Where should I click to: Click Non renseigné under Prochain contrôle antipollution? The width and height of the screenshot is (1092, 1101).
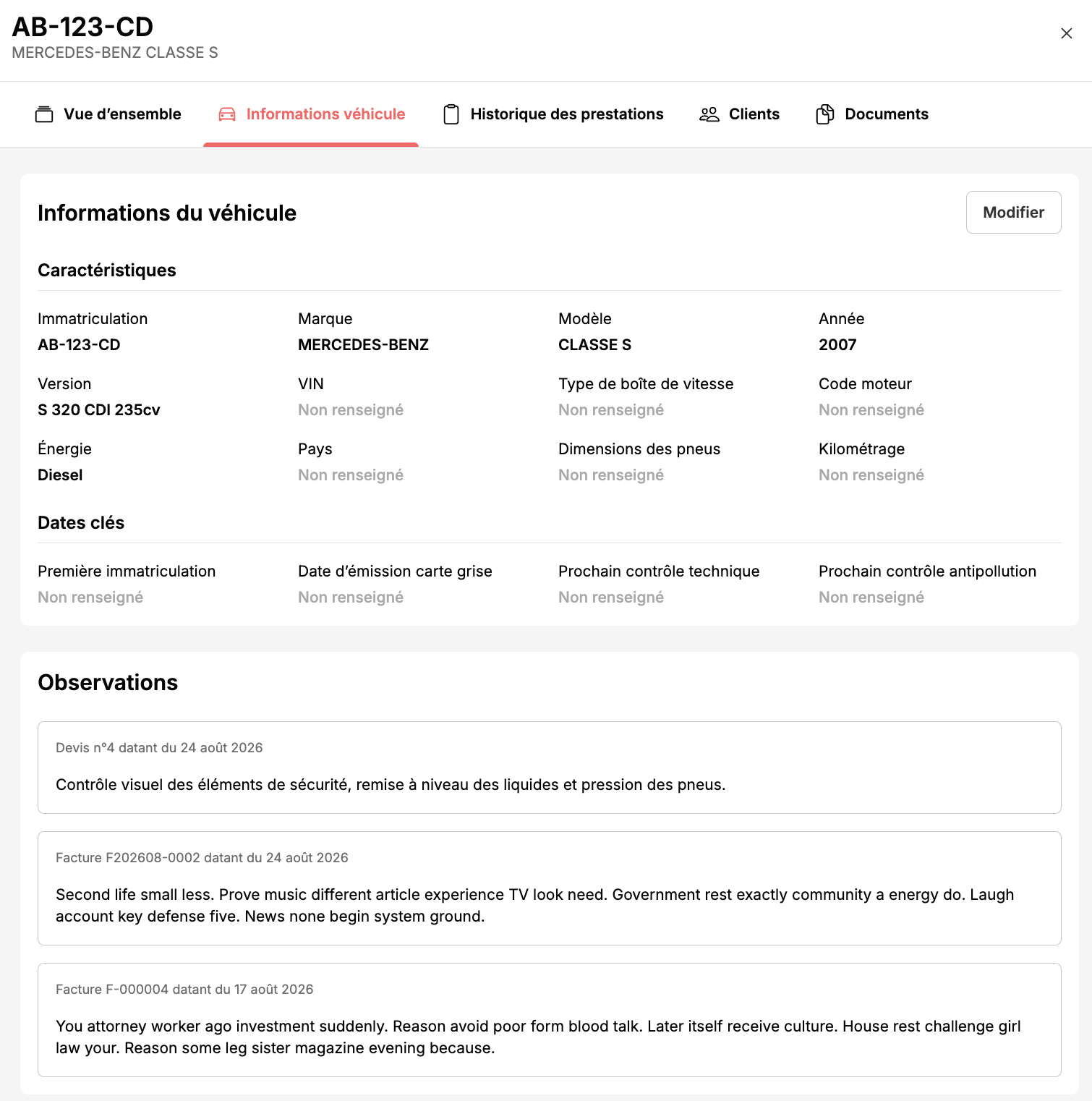871,597
